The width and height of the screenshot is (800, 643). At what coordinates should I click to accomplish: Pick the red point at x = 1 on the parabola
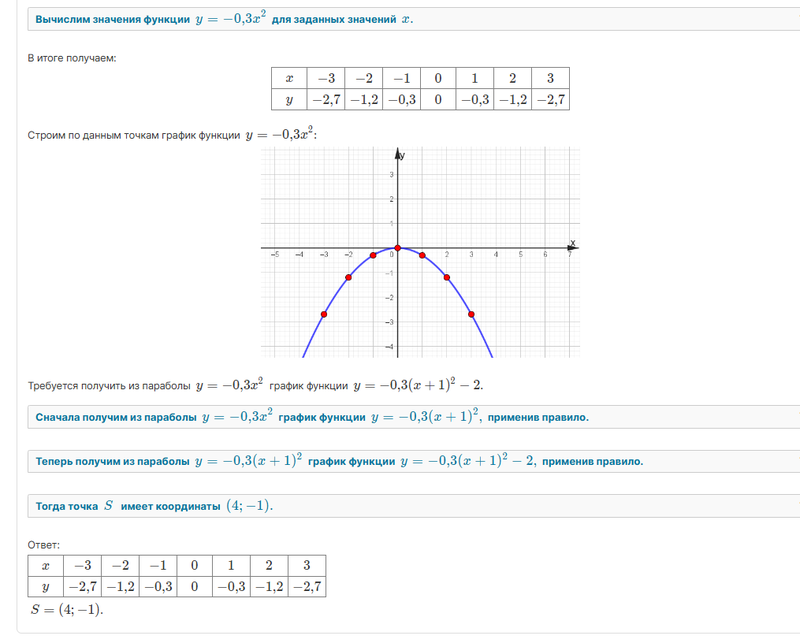pos(422,256)
